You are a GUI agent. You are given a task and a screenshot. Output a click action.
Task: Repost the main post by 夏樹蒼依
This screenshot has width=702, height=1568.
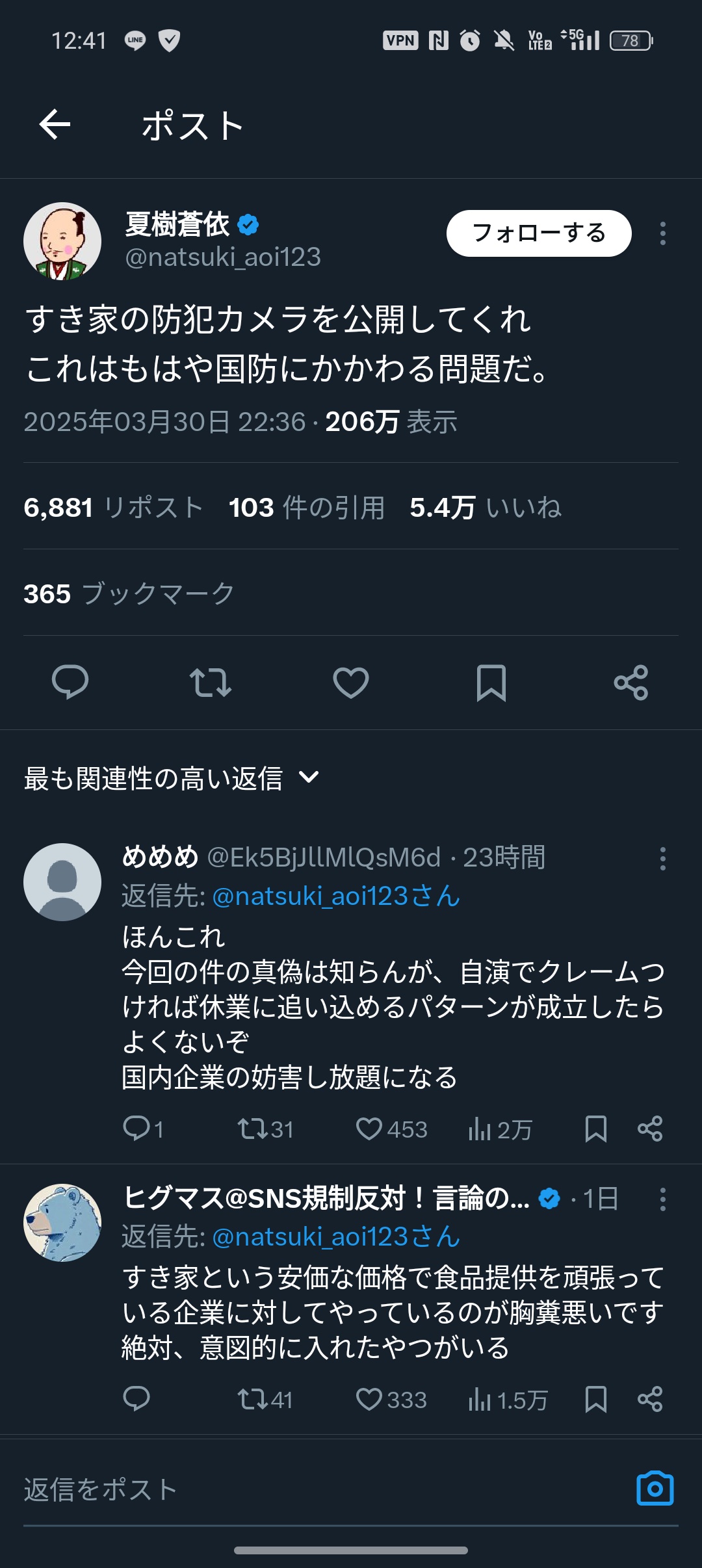pyautogui.click(x=210, y=682)
